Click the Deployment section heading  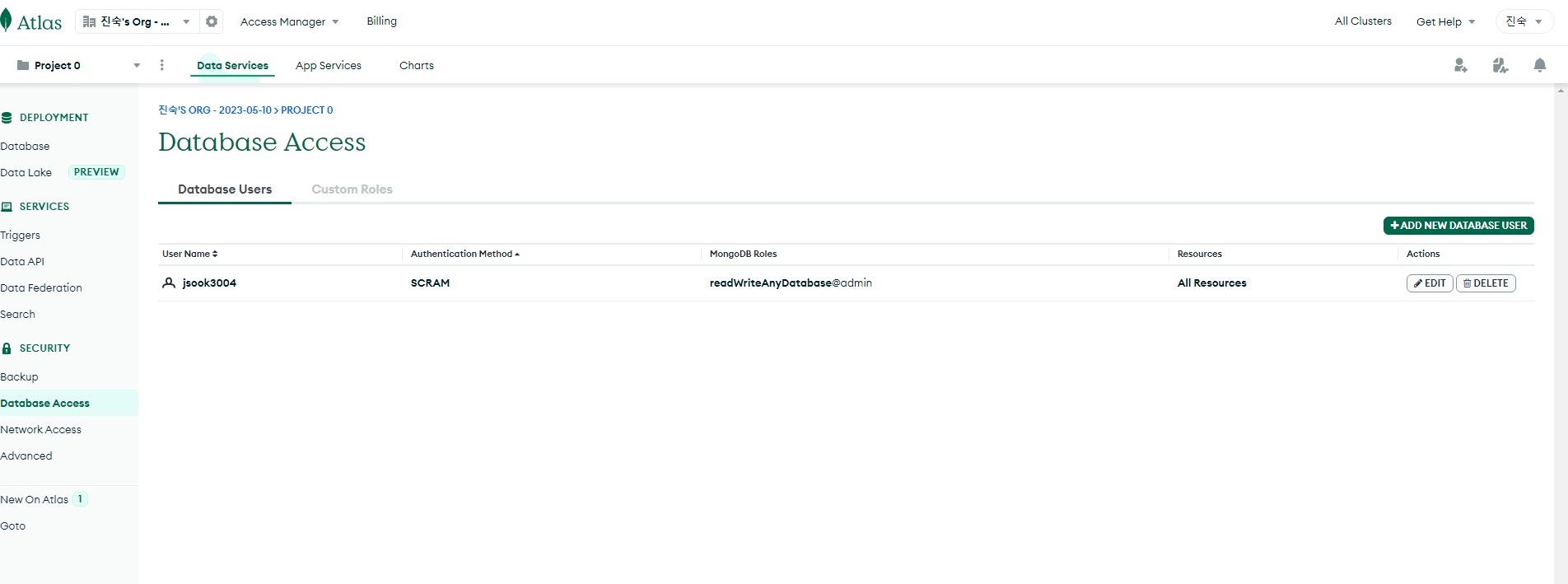54,118
